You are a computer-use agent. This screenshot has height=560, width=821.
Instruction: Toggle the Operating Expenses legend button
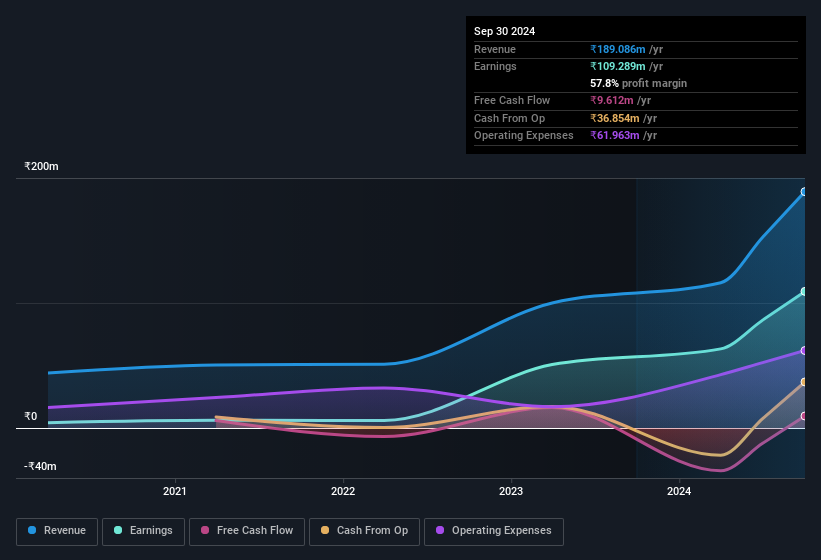pyautogui.click(x=494, y=531)
